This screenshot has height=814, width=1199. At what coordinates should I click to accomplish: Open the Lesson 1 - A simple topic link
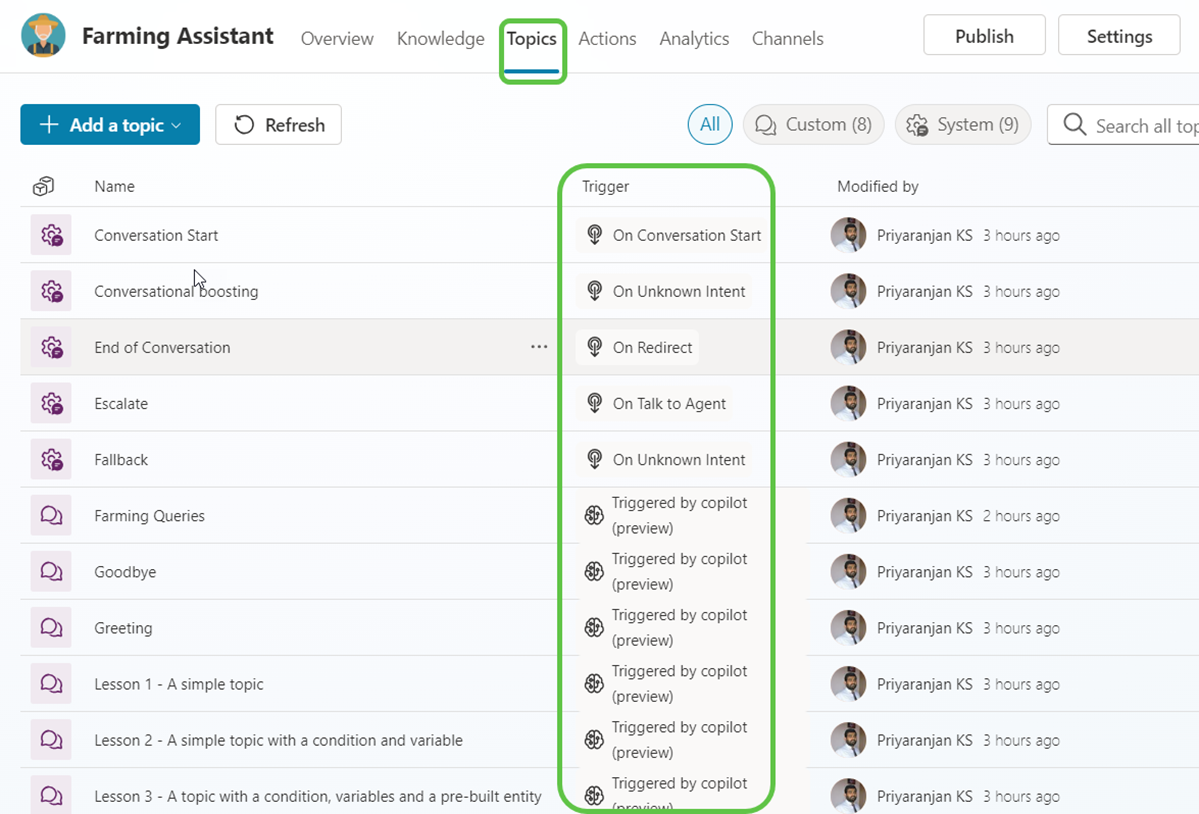(179, 684)
